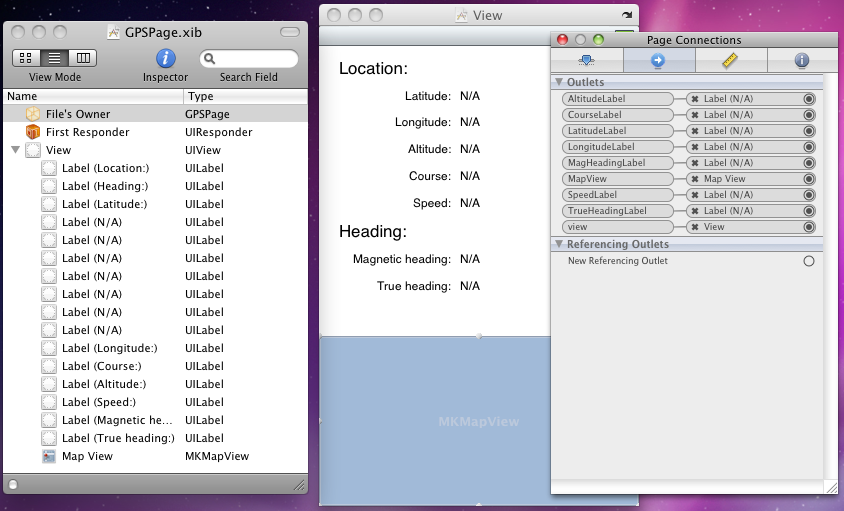This screenshot has width=844, height=511.
Task: Disconnect the MapView outlet with its x
Action: (x=695, y=179)
